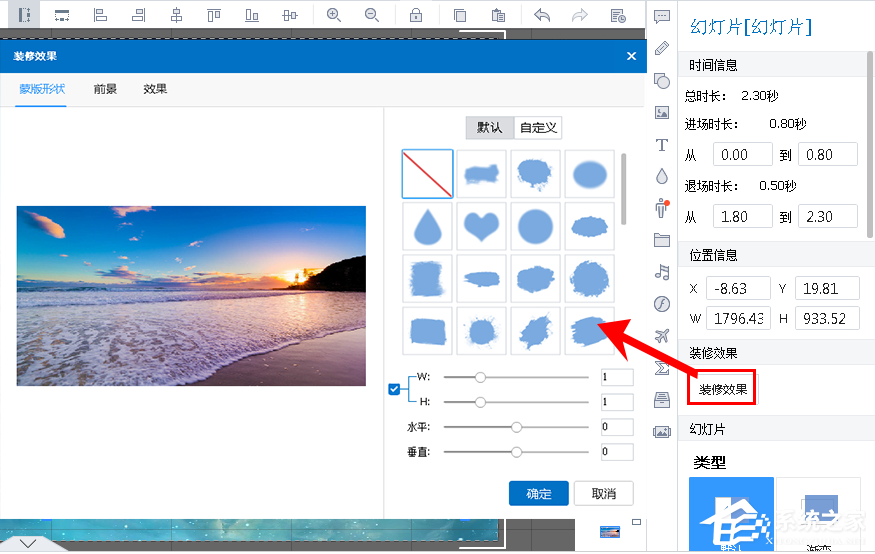The width and height of the screenshot is (875, 554).
Task: Toggle the W/H lock ratio checkbox
Action: pyautogui.click(x=394, y=389)
